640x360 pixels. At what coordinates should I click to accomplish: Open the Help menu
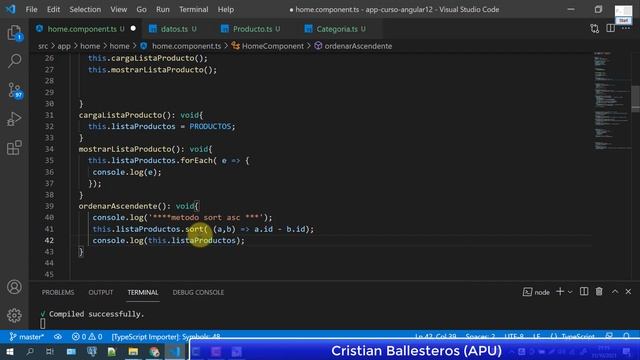coord(226,9)
